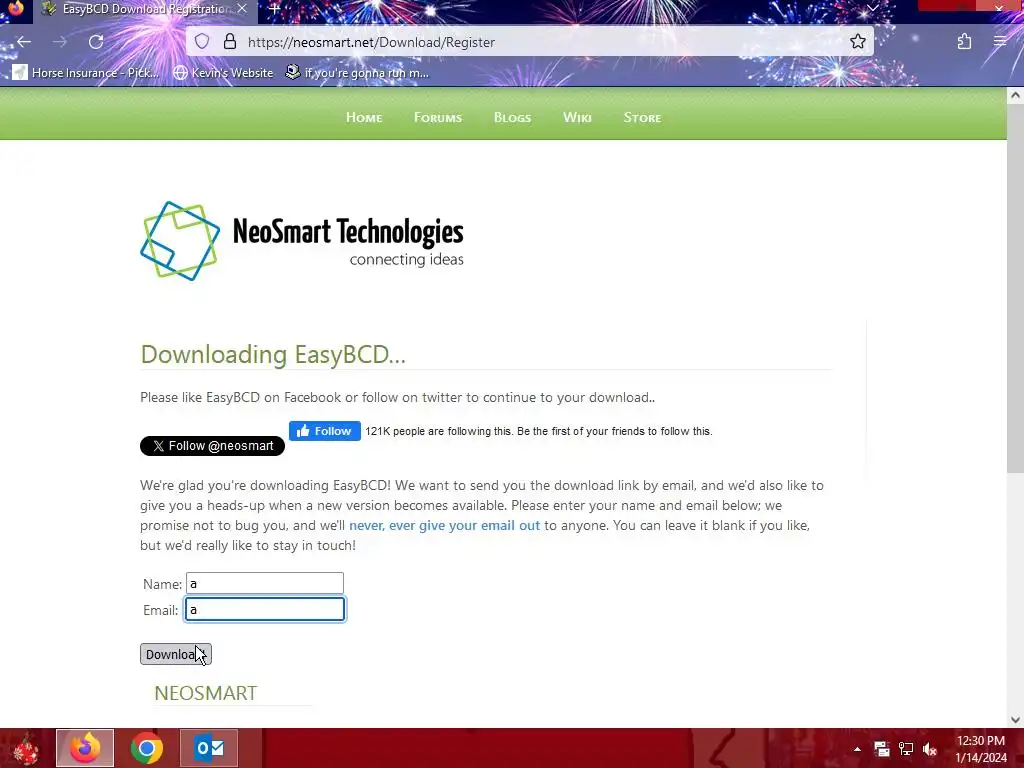Open the Store menu item
Image resolution: width=1024 pixels, height=768 pixels.
pos(642,118)
